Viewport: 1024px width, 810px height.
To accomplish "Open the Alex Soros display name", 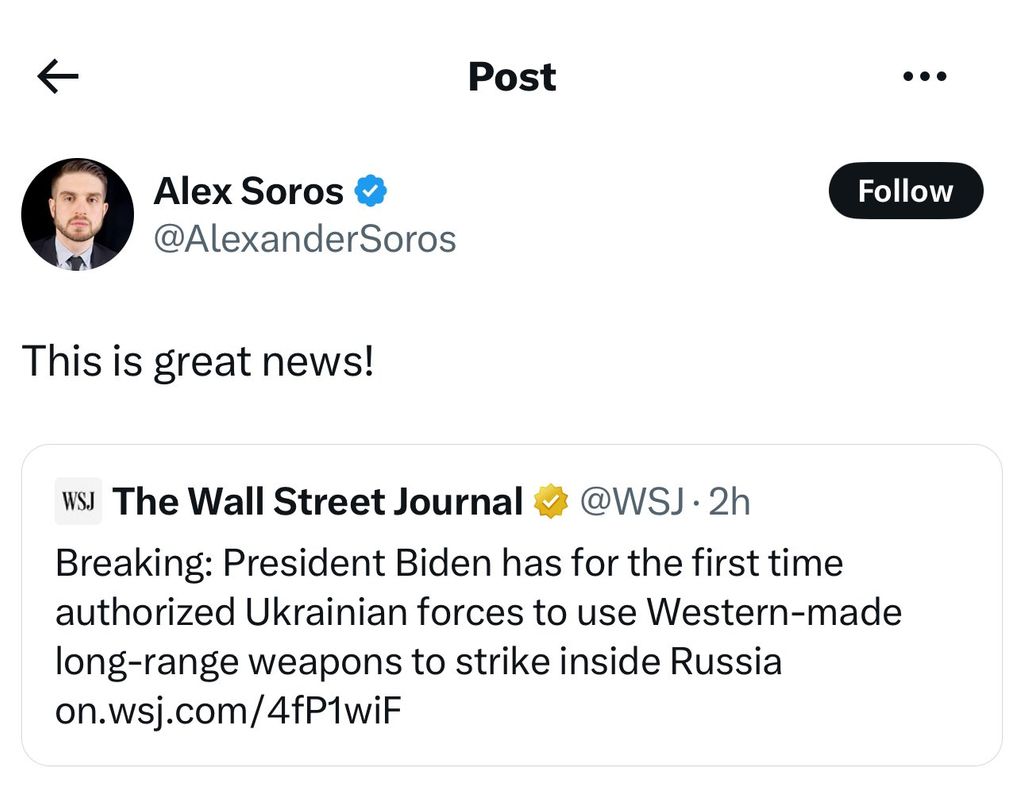I will (x=248, y=190).
